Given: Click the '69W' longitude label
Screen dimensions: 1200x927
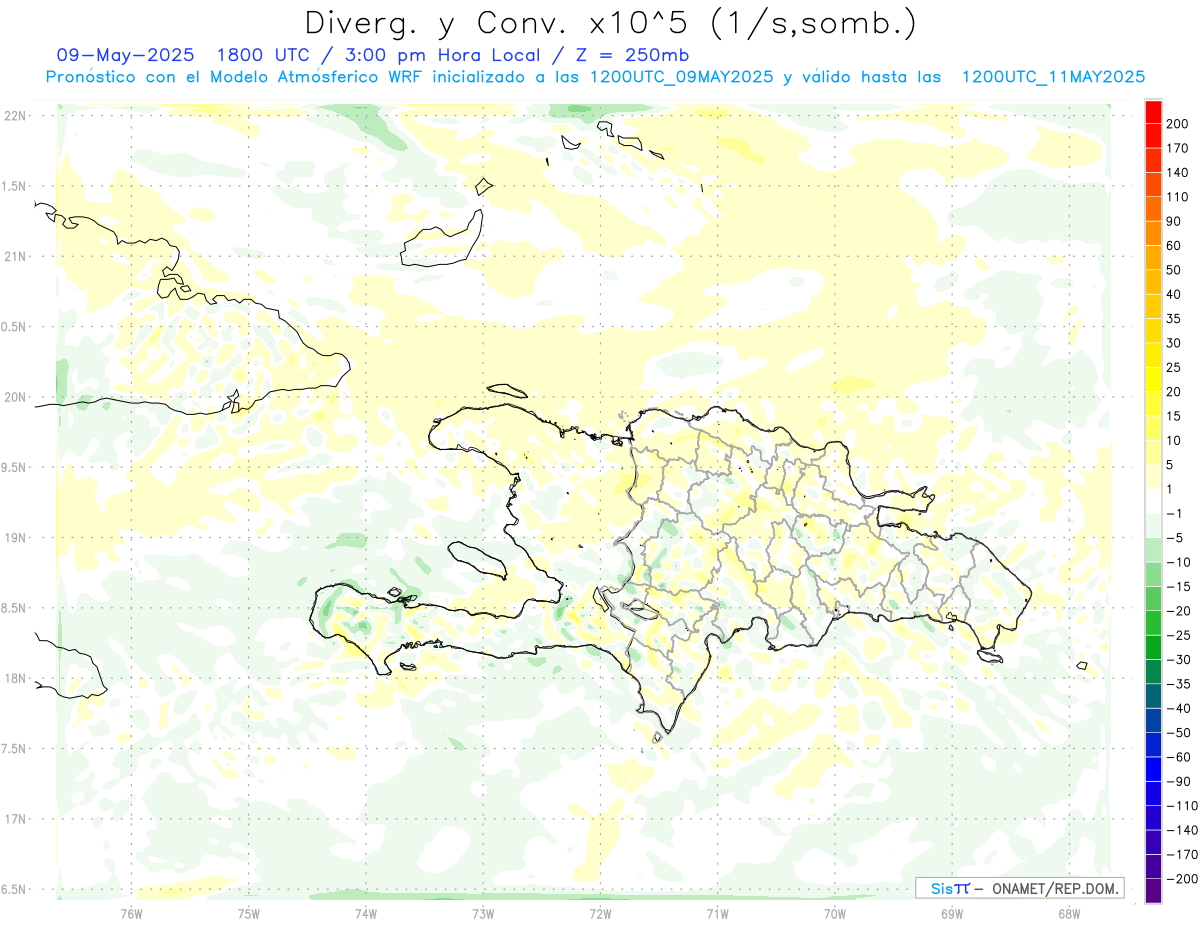Looking at the screenshot, I should [x=951, y=913].
